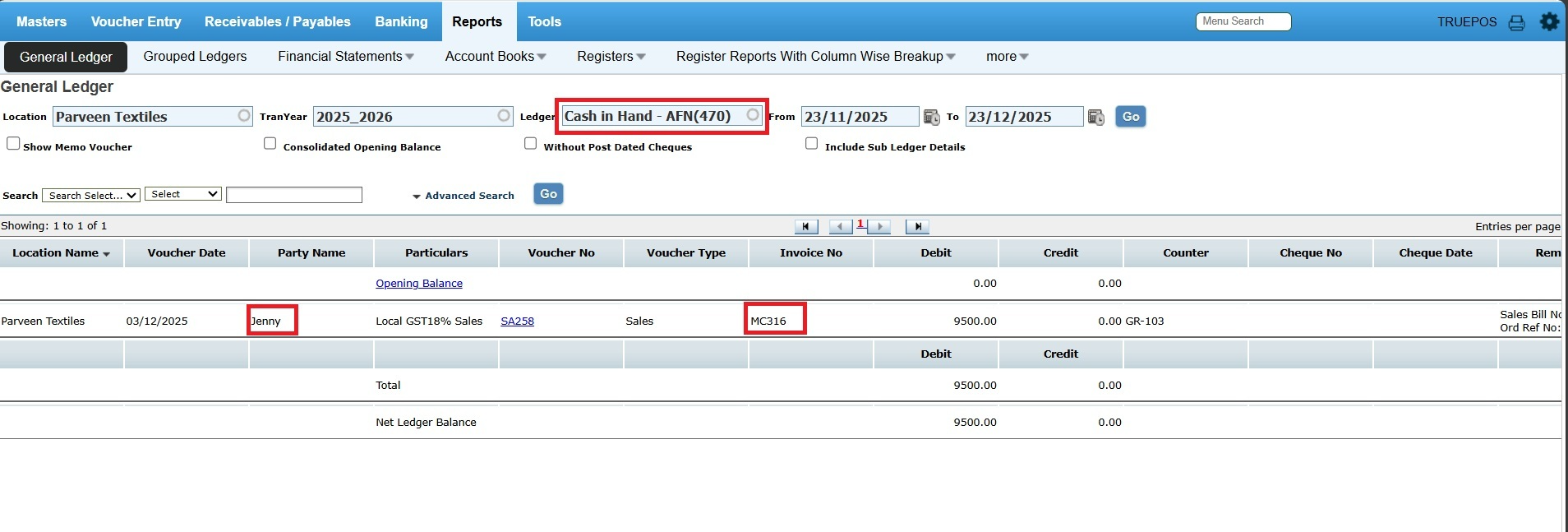
Task: Open the settings gear icon
Action: [1549, 21]
